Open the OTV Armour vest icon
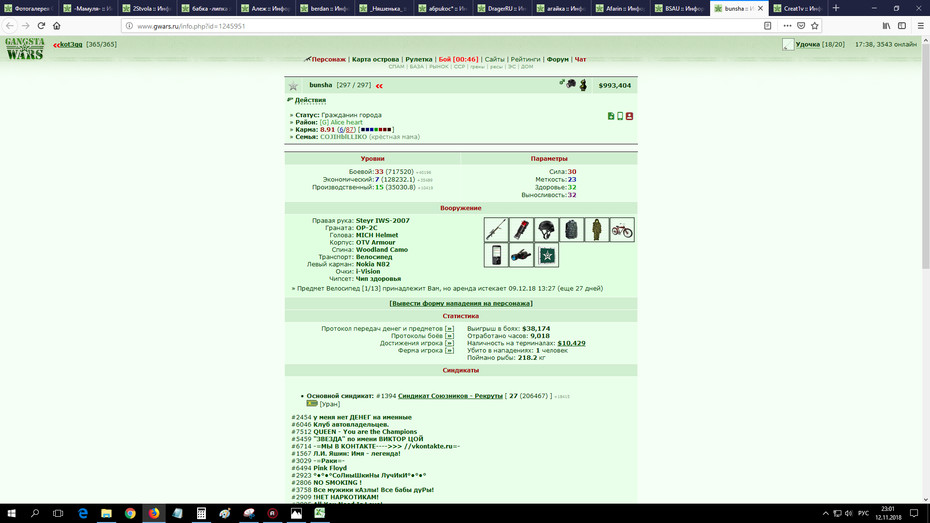This screenshot has width=930, height=523. point(571,229)
